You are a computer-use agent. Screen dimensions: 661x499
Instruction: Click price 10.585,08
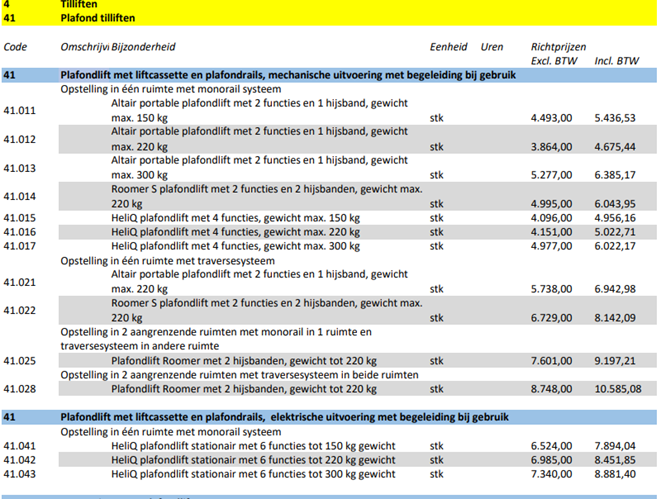pos(618,389)
